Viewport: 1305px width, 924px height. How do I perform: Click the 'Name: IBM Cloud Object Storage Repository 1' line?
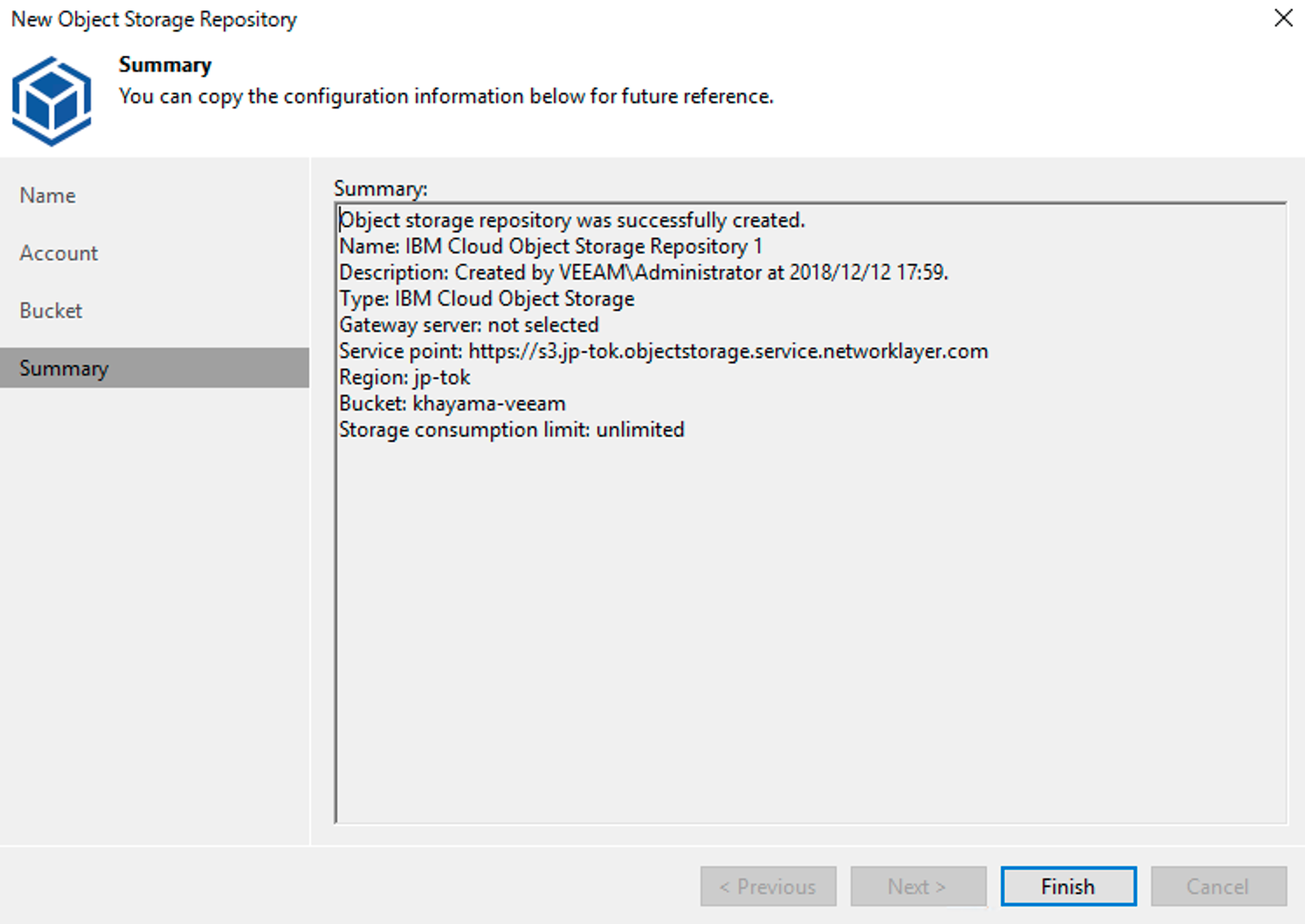pos(550,246)
